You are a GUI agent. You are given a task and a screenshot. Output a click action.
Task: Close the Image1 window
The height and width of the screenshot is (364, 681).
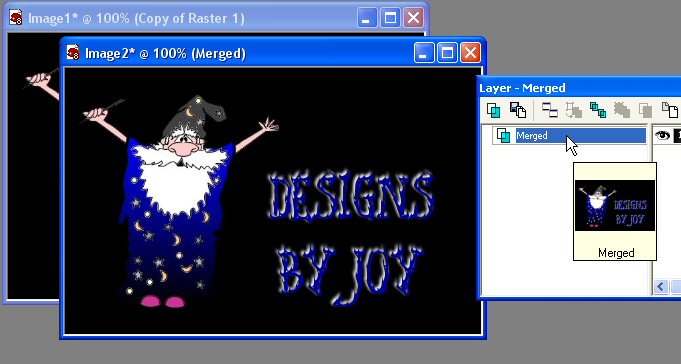(413, 18)
